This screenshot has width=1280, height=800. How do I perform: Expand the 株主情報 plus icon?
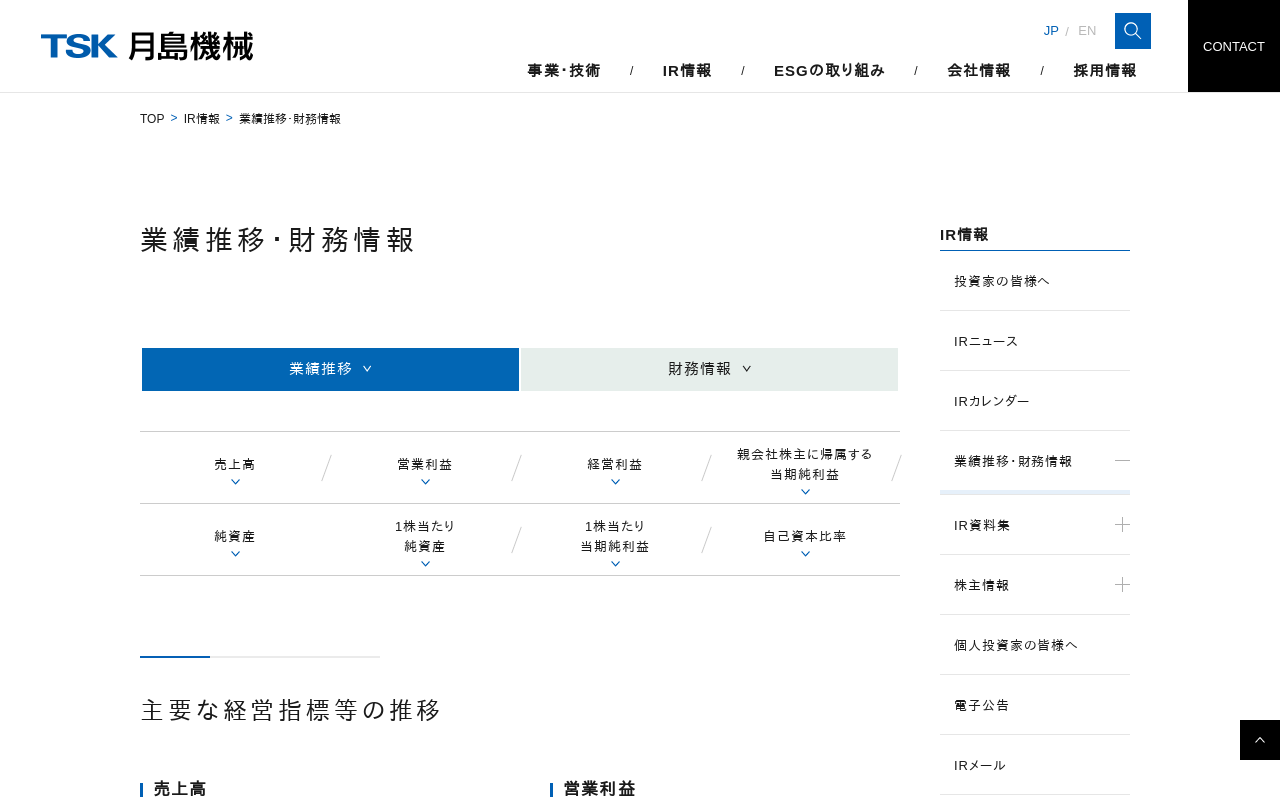1122,585
